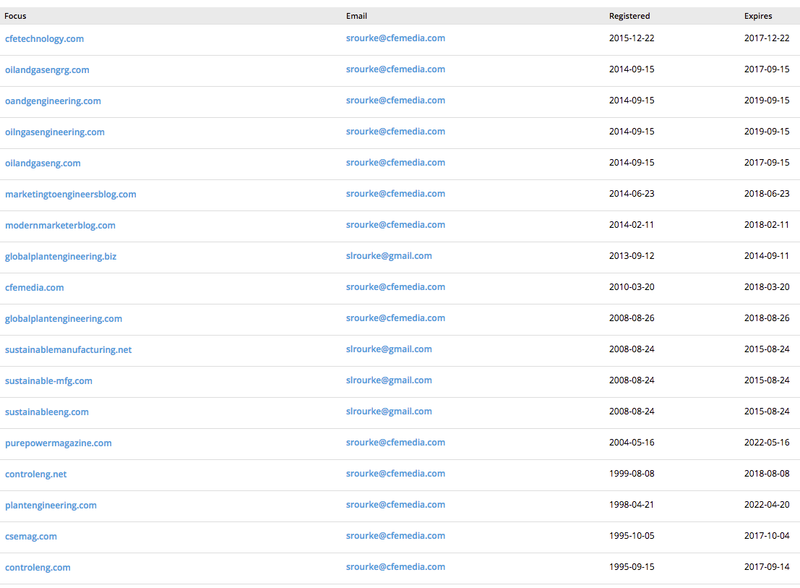This screenshot has height=588, width=800.
Task: Select the registered date 2010-03-20
Action: click(632, 287)
